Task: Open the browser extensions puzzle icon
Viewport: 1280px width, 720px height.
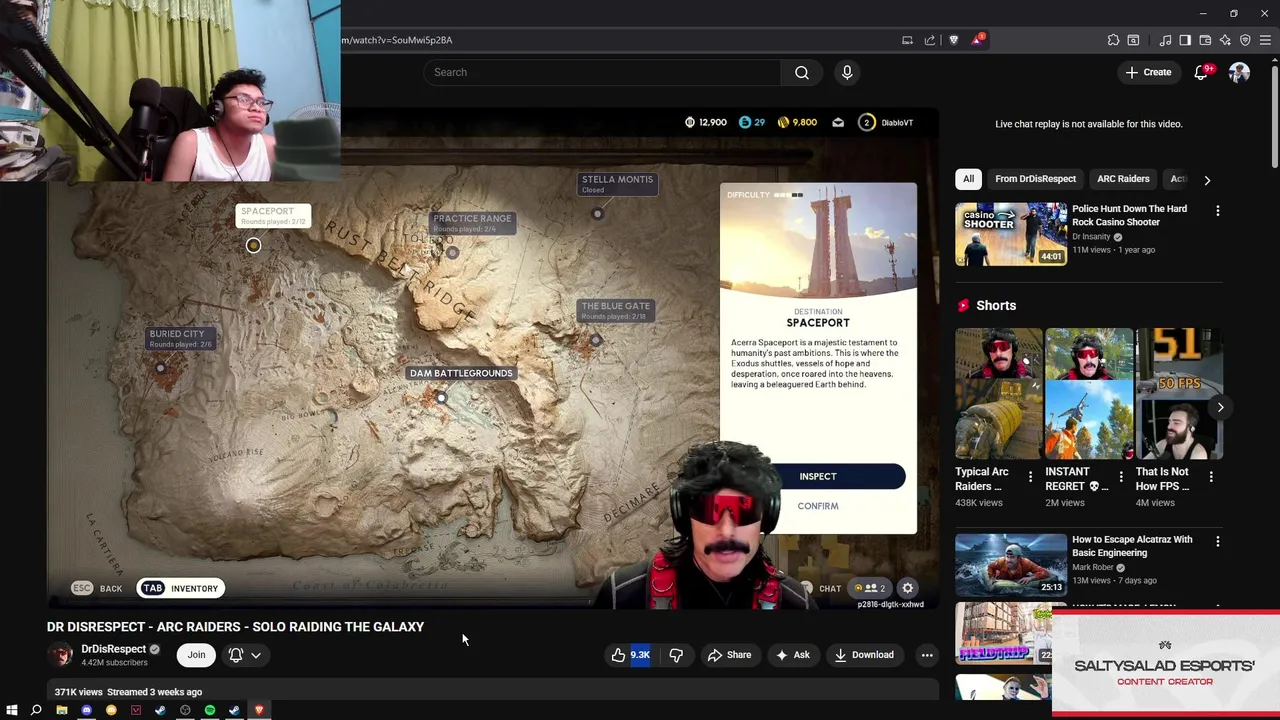Action: [1113, 40]
